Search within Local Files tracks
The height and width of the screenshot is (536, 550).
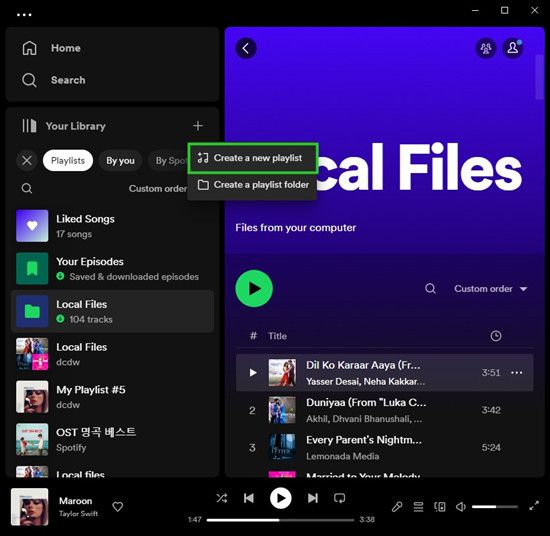(430, 289)
